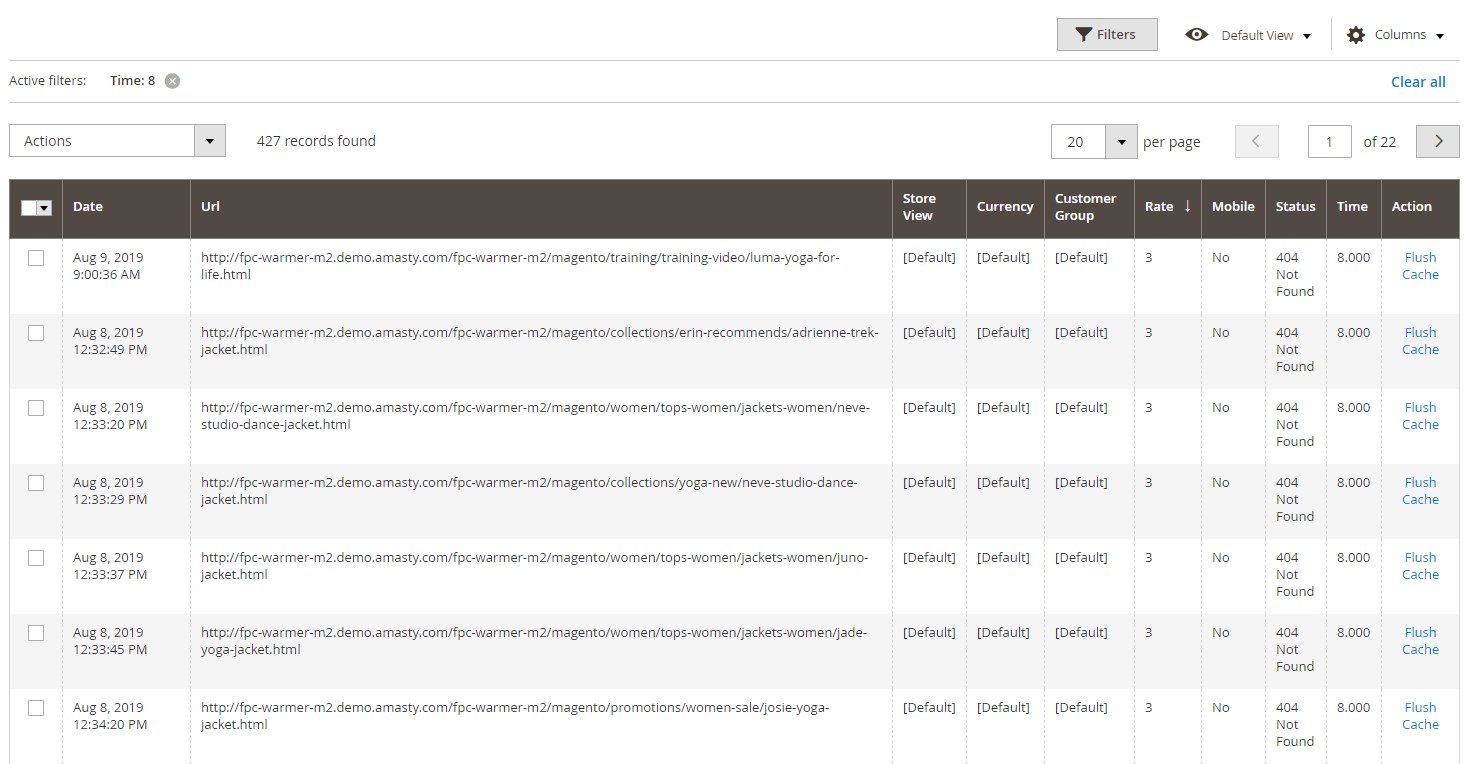Tick the checkbox for juno-jacket.html row
The image size is (1467, 764).
[36, 558]
